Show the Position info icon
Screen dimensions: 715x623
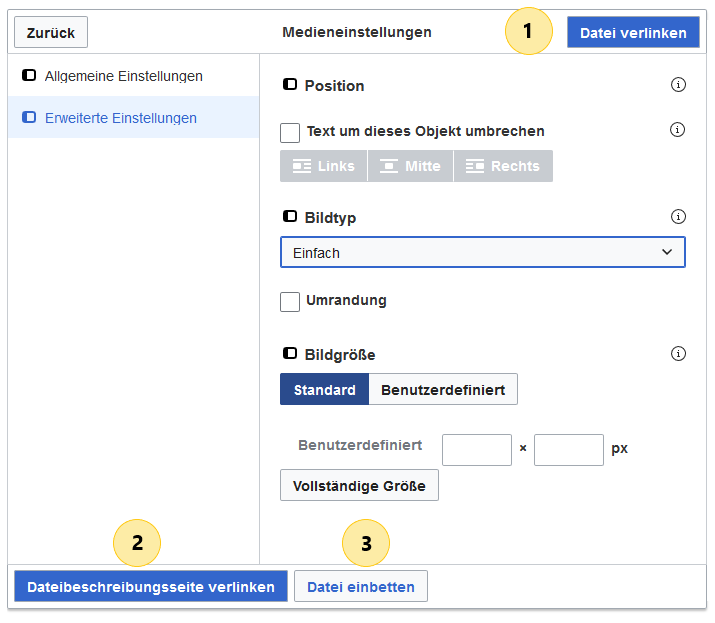click(x=678, y=84)
